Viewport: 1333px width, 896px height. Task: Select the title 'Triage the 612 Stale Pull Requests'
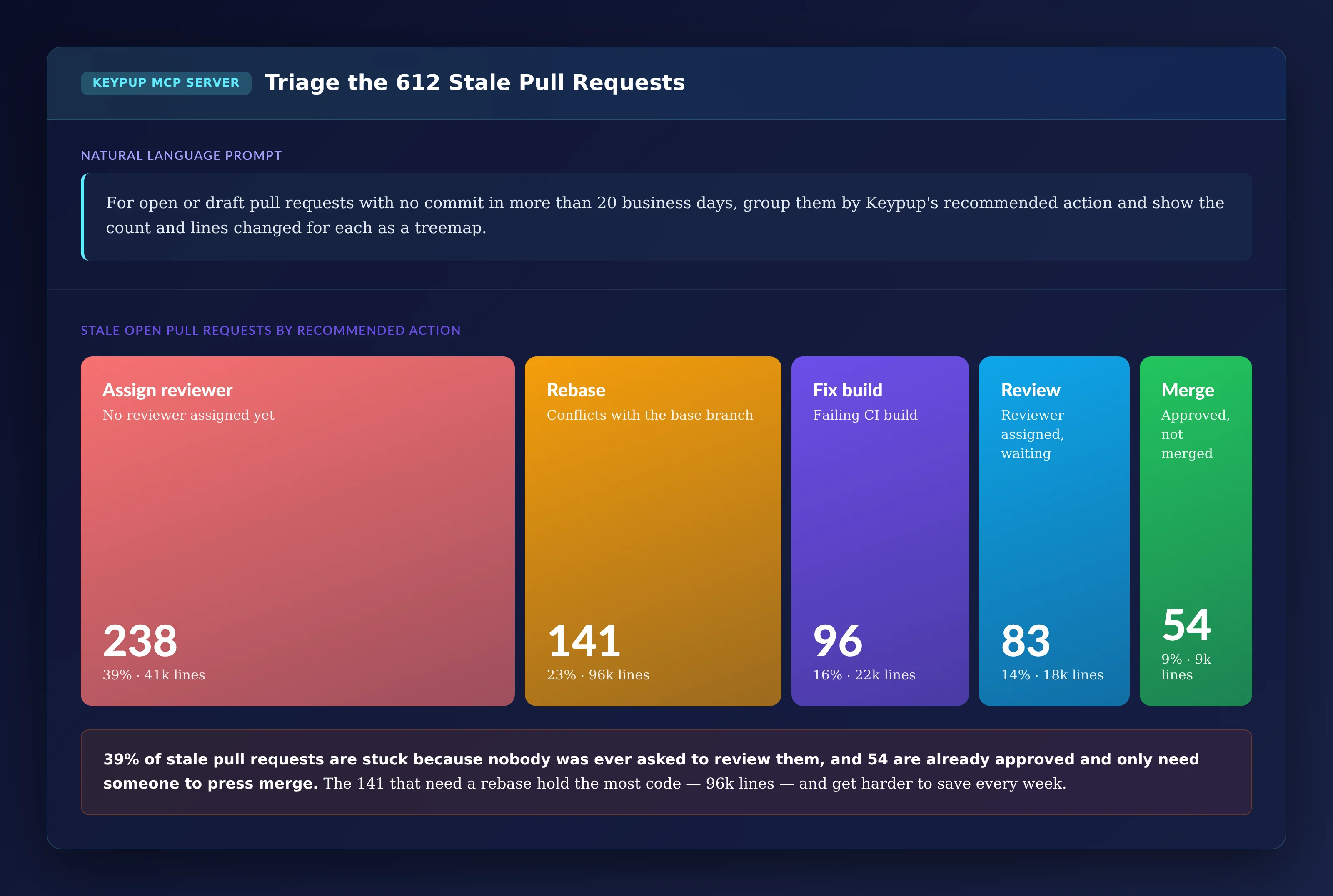point(474,83)
